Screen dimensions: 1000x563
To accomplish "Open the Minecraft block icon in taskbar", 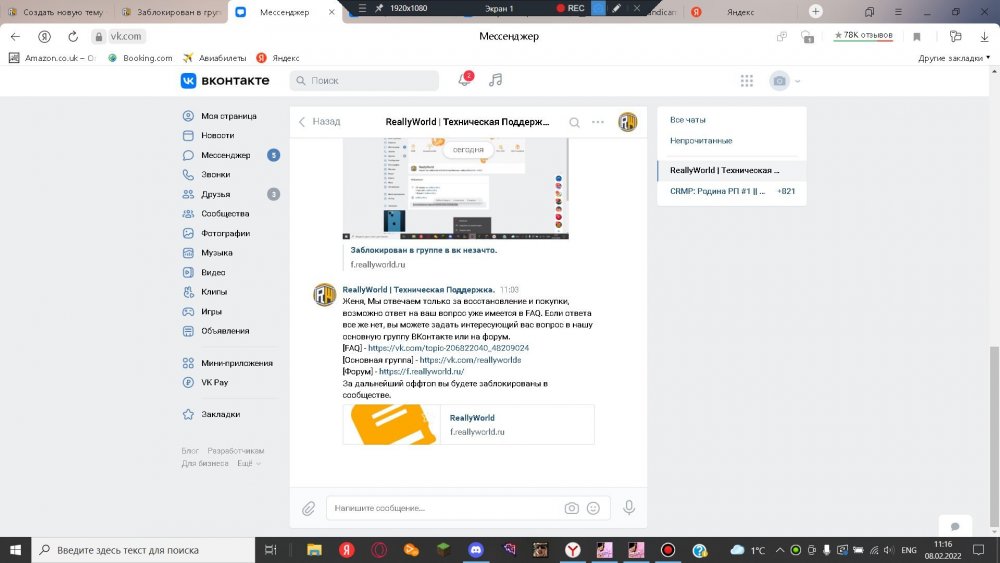I will (x=443, y=550).
